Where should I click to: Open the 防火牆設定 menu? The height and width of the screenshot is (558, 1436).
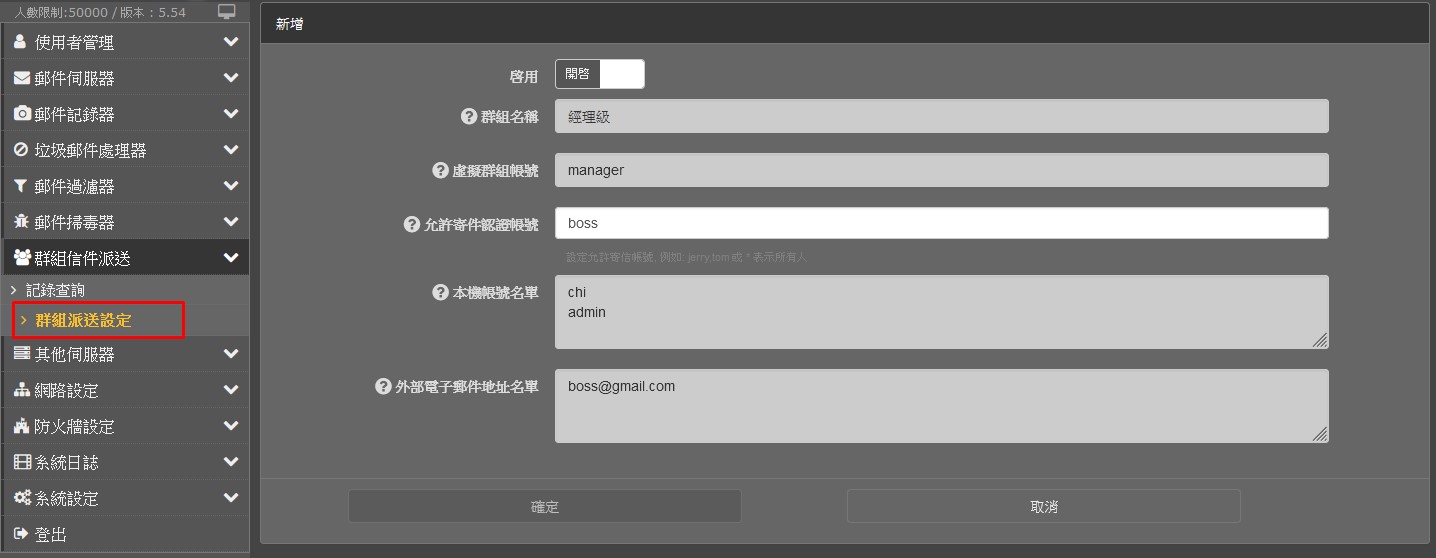pos(75,426)
